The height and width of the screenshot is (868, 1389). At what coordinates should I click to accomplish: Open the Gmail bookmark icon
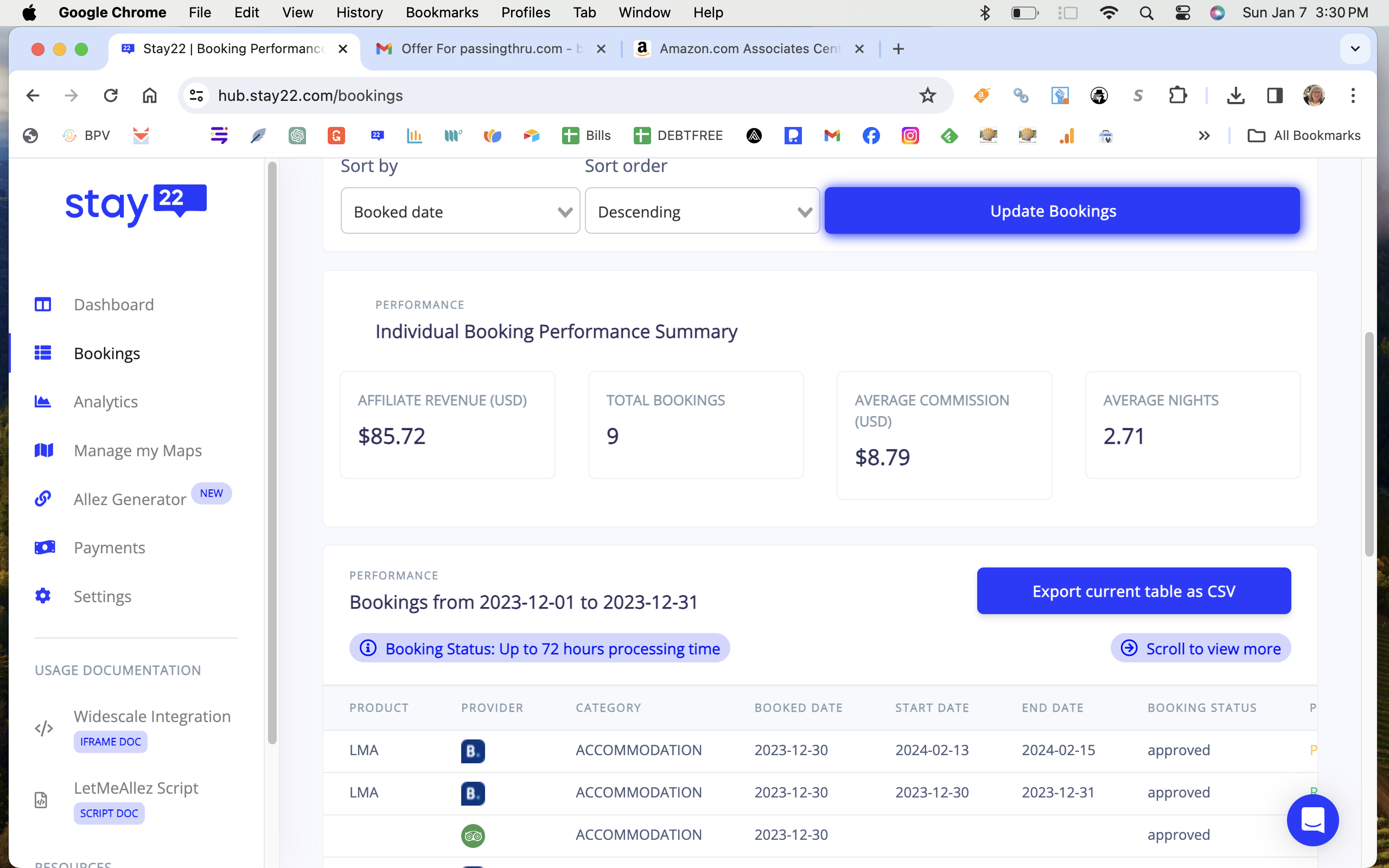832,136
